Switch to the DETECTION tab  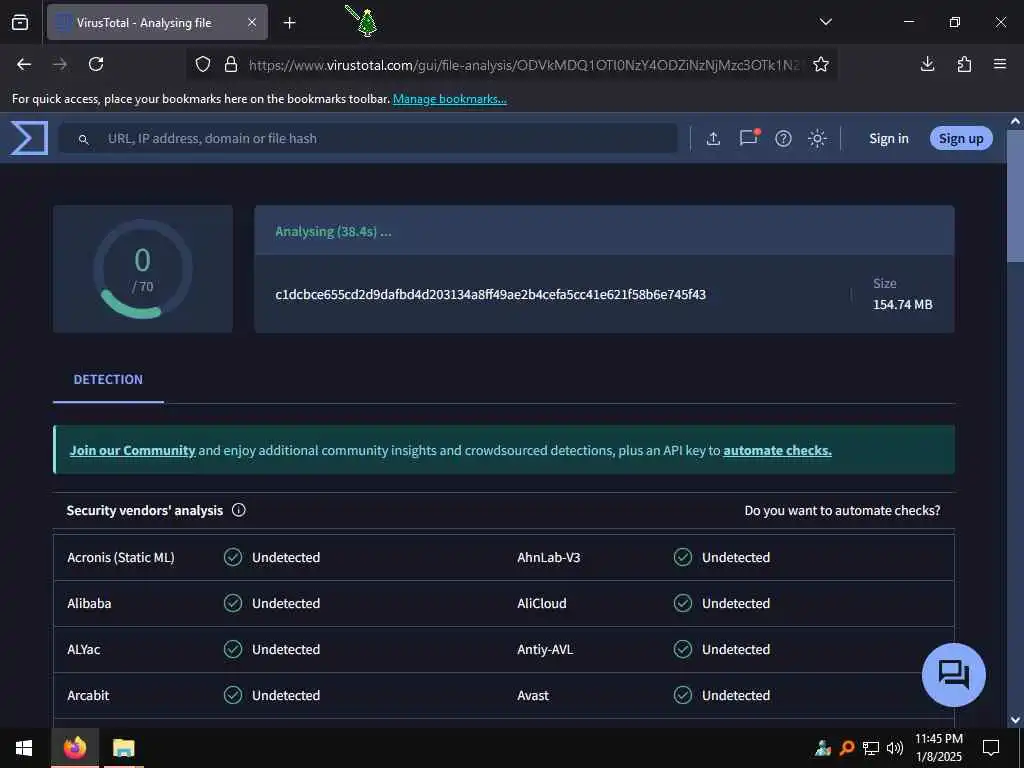tap(108, 379)
